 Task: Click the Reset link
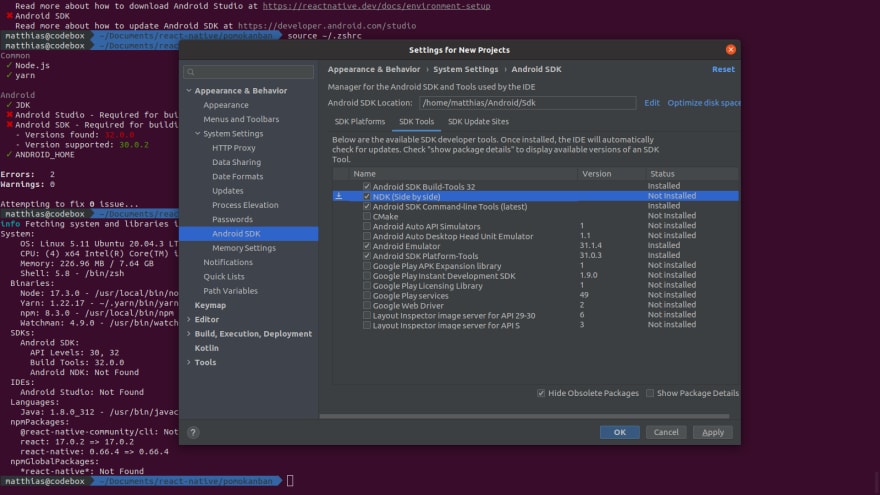click(723, 69)
